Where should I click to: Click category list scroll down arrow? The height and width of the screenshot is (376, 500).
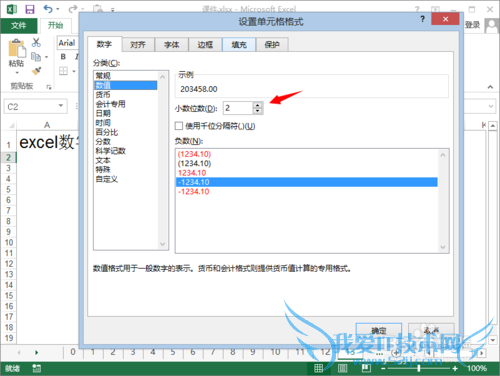pos(163,244)
